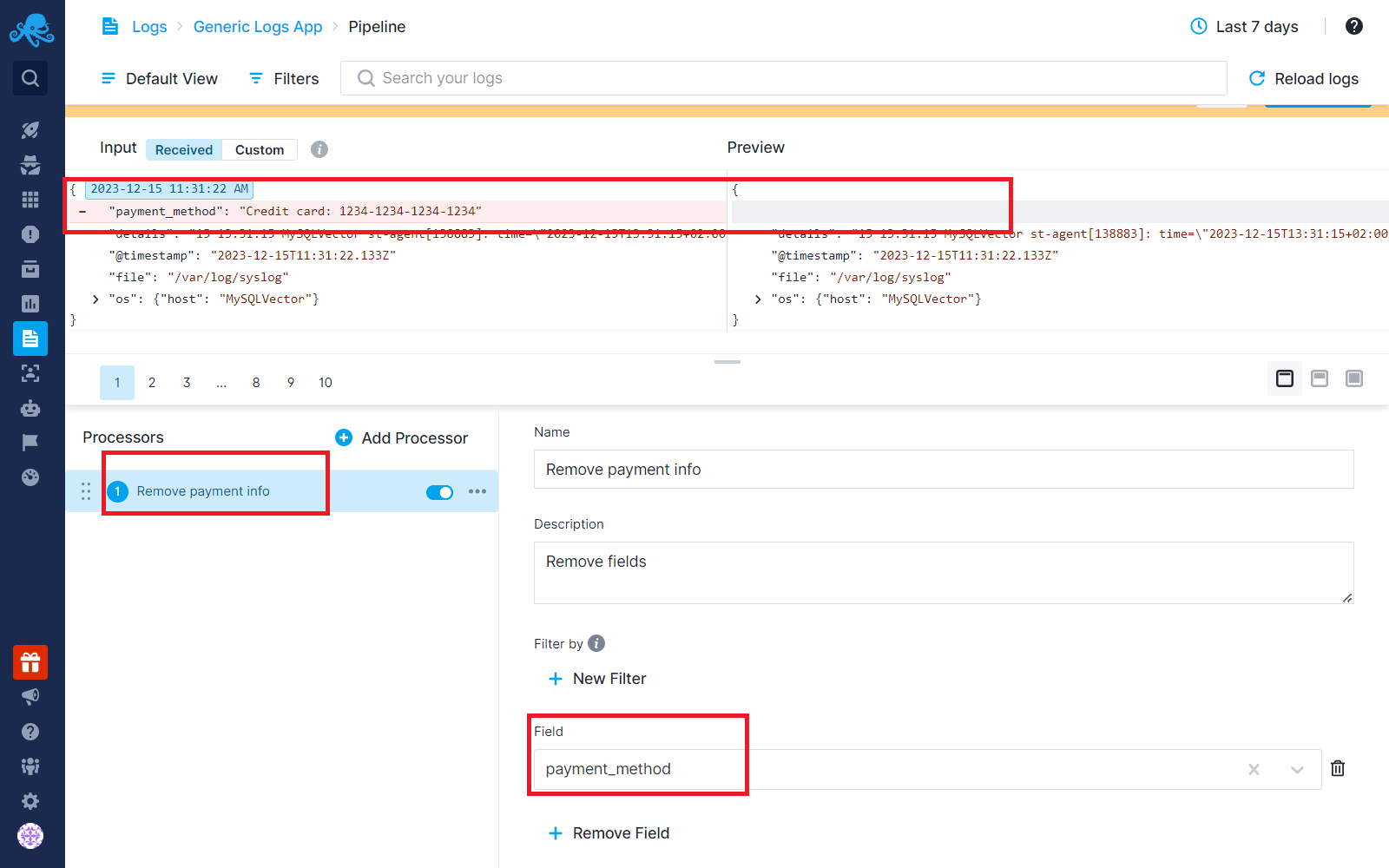The width and height of the screenshot is (1389, 868).
Task: Go to page 8 of log samples
Action: coord(256,383)
